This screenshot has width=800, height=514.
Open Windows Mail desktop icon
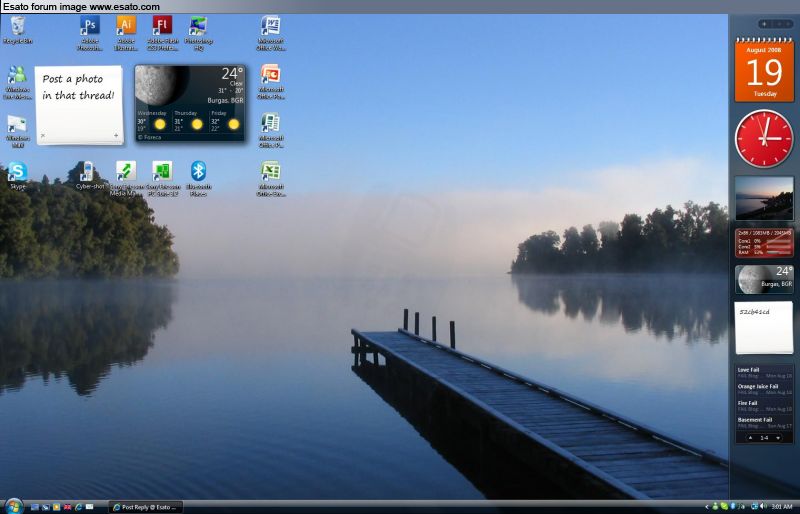17,130
